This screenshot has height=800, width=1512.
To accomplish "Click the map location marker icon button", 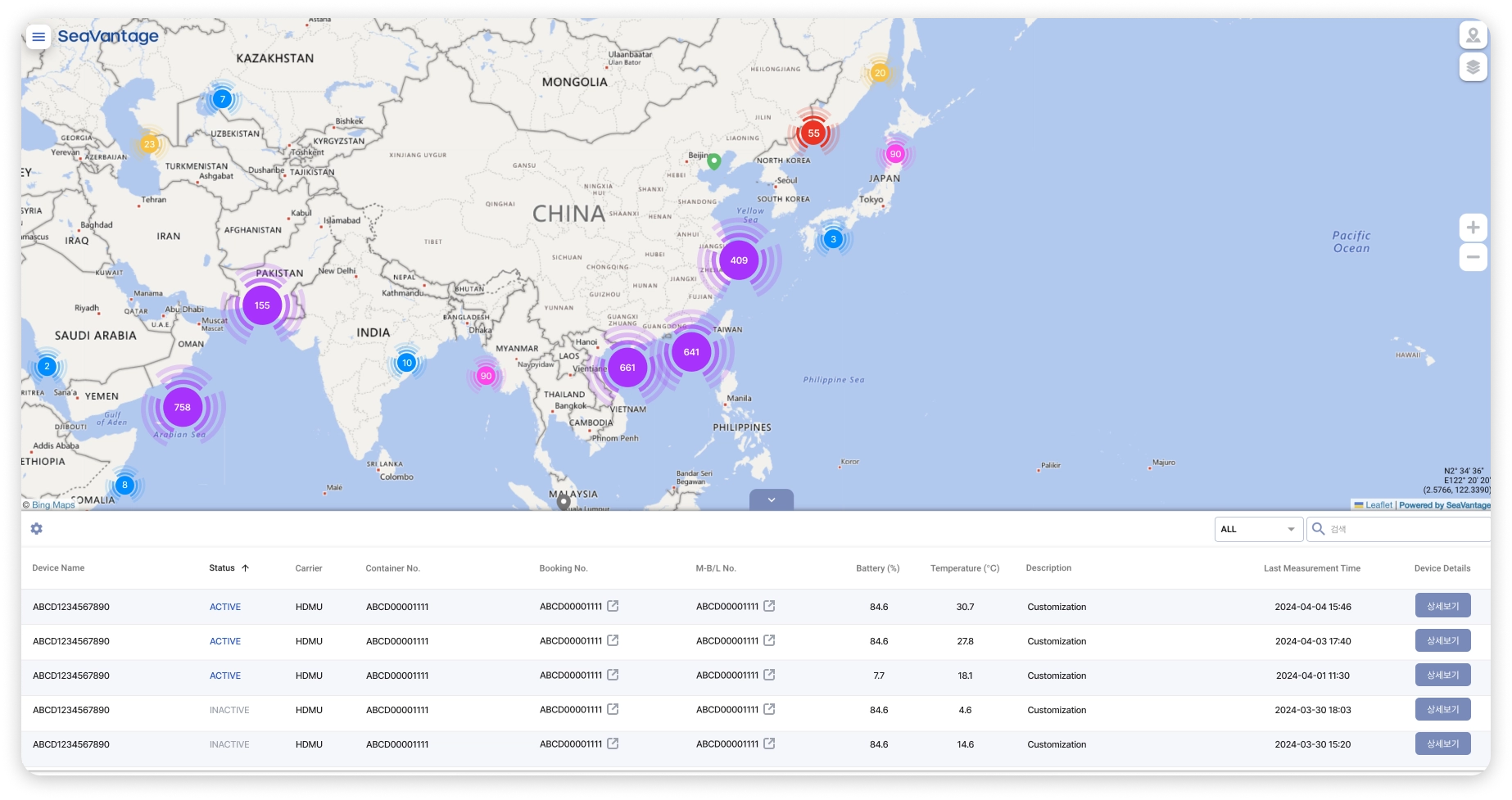I will (x=1473, y=35).
